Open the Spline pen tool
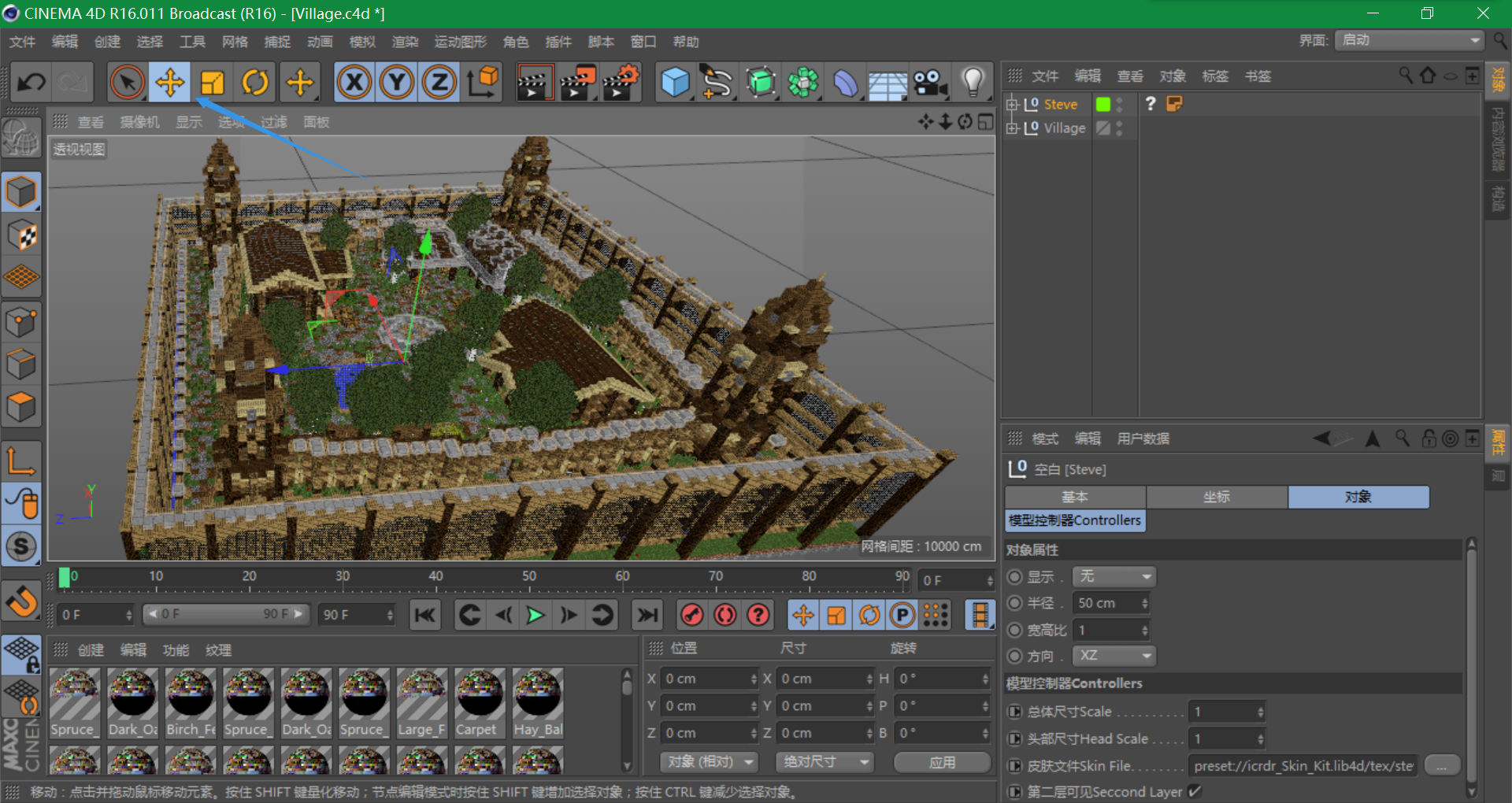The image size is (1512, 803). [718, 82]
